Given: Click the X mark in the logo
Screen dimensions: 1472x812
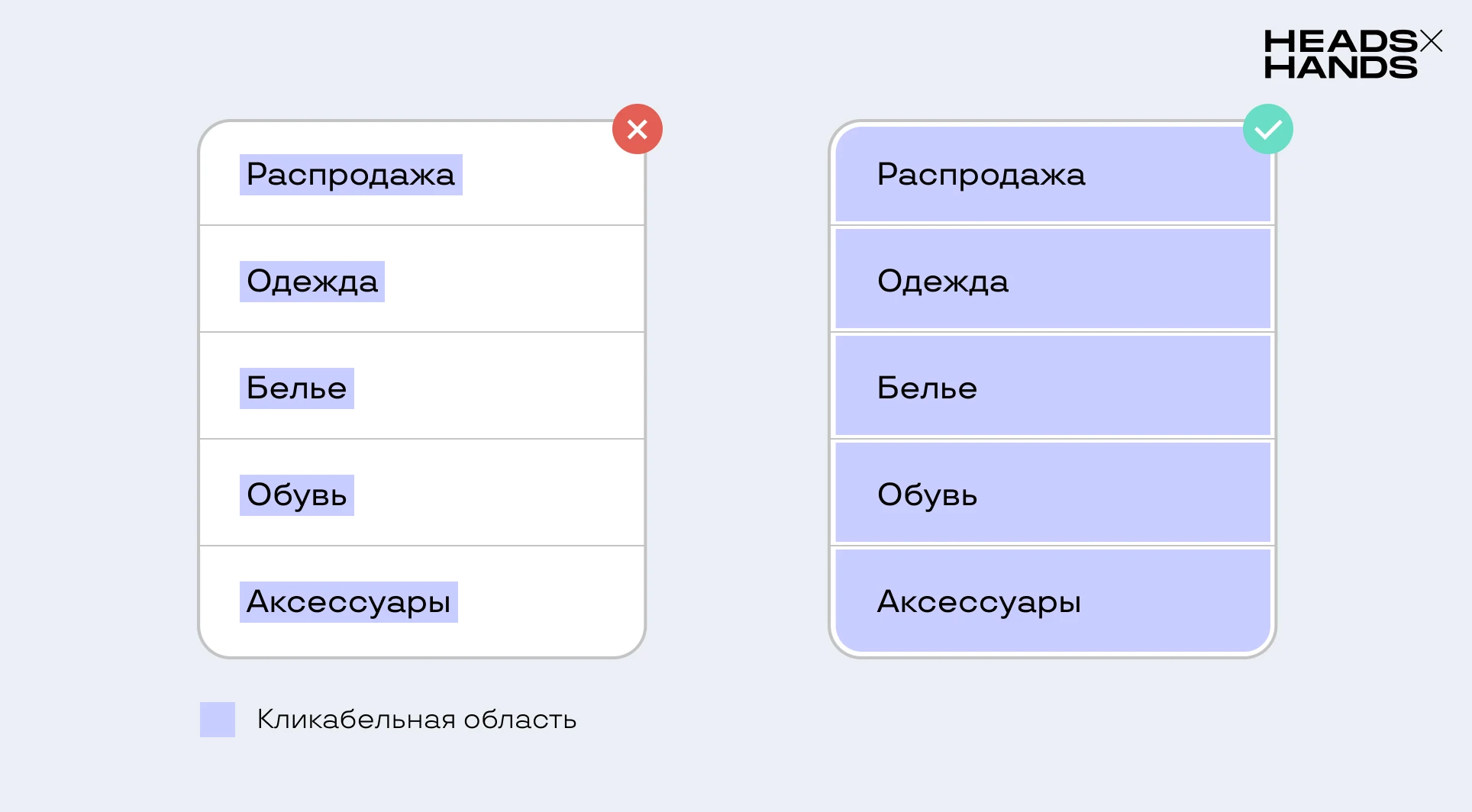Looking at the screenshot, I should tap(1431, 40).
